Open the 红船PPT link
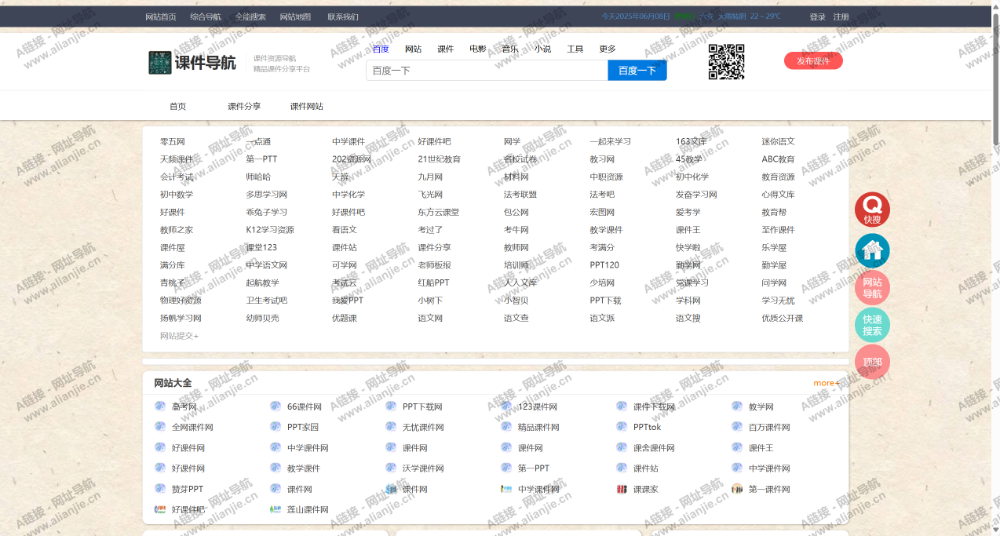This screenshot has height=536, width=1000. pyautogui.click(x=434, y=282)
